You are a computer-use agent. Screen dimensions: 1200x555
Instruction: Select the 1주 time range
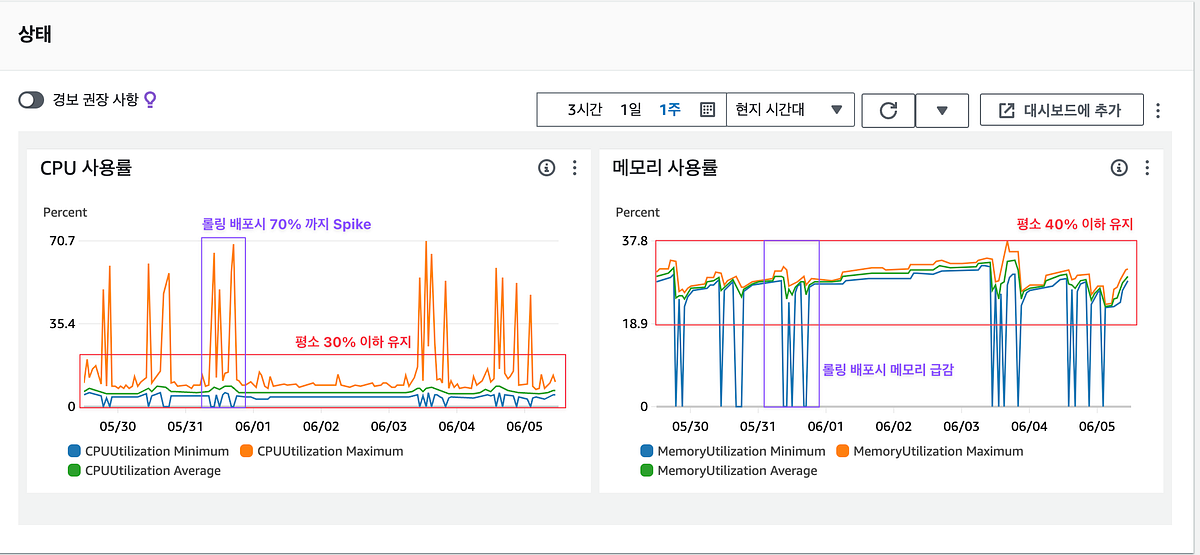(x=669, y=110)
